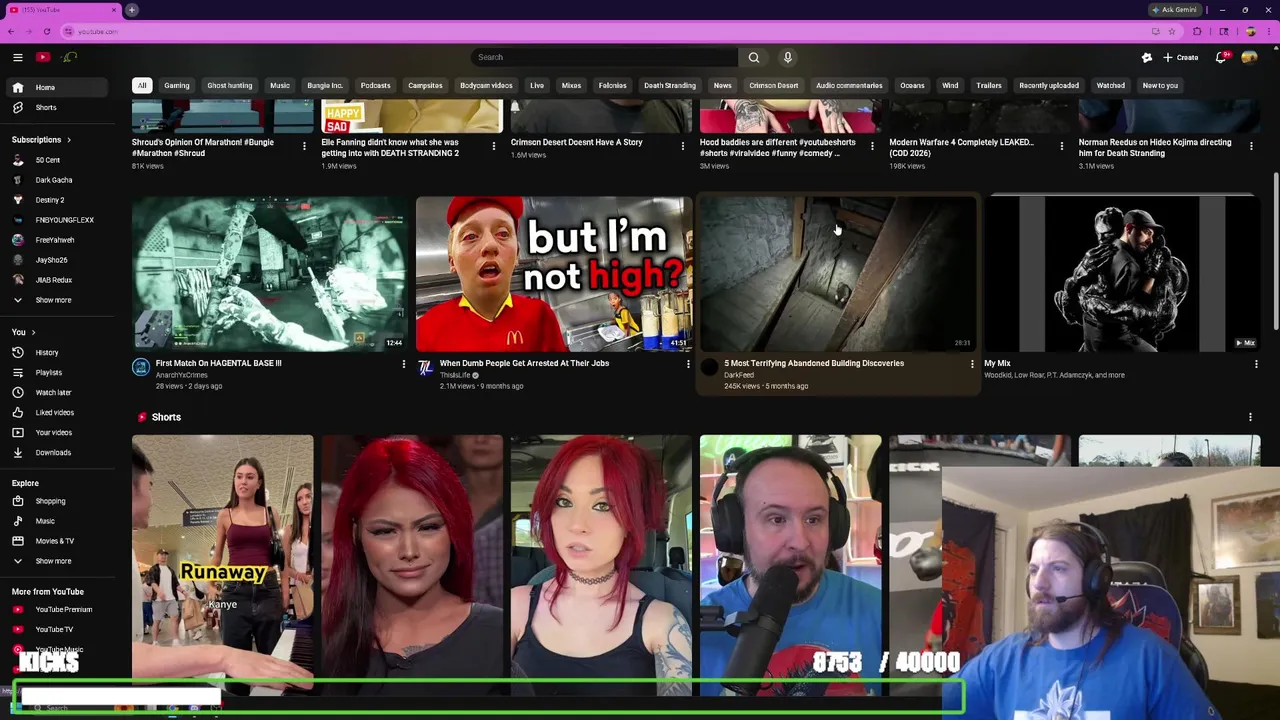The height and width of the screenshot is (720, 1280).
Task: Select the Watched chip
Action: (1110, 85)
